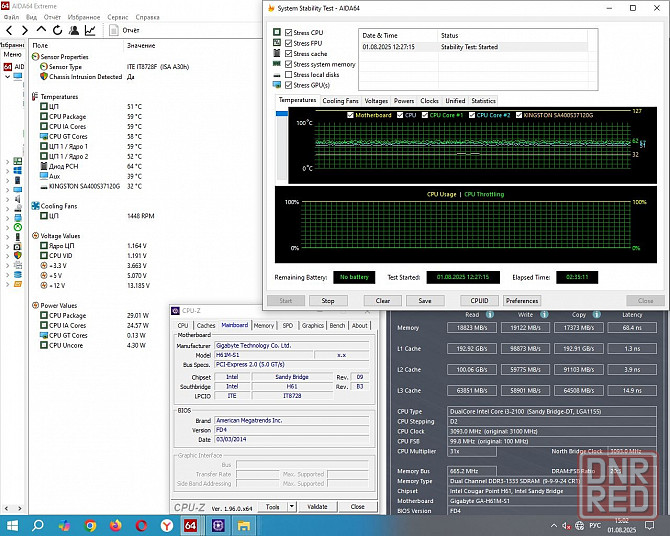The height and width of the screenshot is (536, 670).
Task: Click the temperature graph color selector strip
Action: click(282, 145)
